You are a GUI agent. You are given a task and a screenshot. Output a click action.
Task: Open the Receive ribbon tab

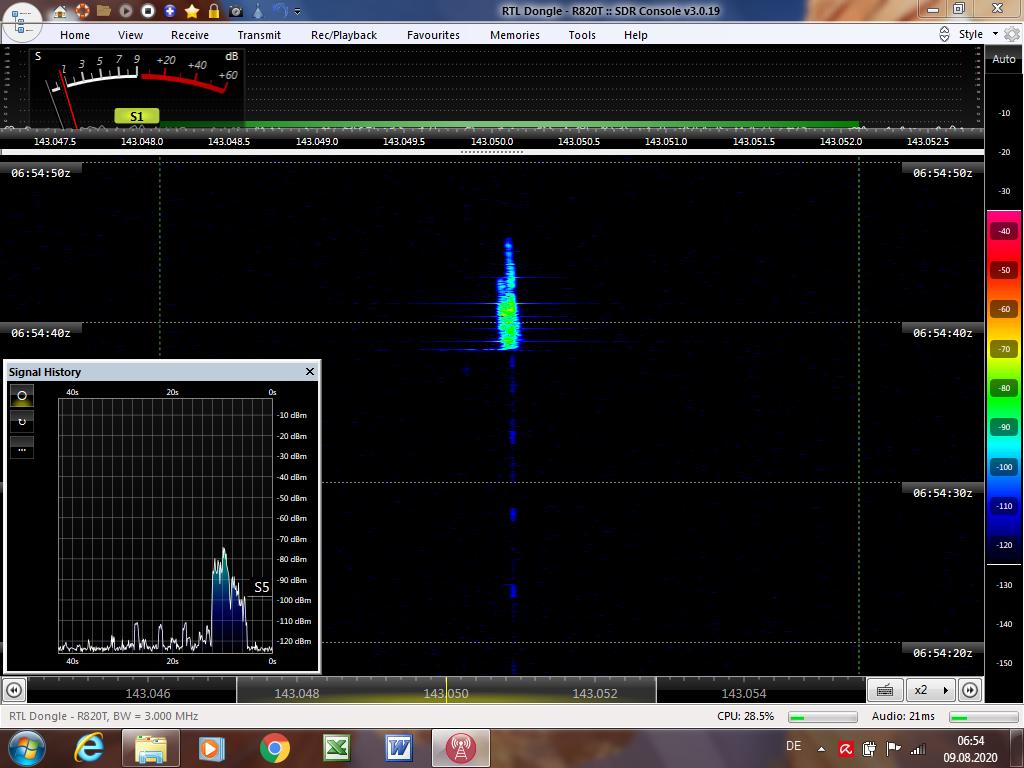click(x=190, y=35)
